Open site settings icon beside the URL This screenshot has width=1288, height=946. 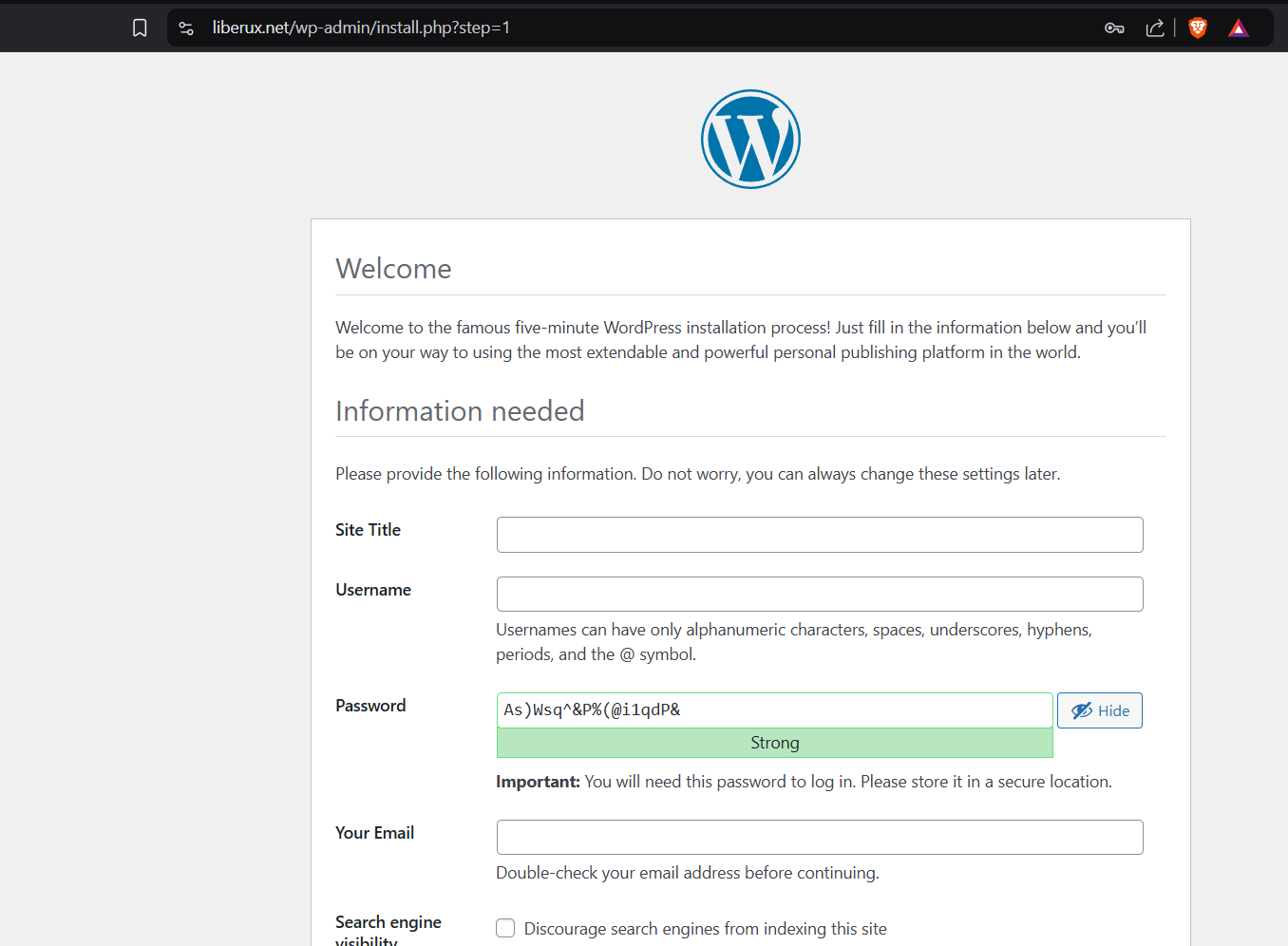click(186, 28)
